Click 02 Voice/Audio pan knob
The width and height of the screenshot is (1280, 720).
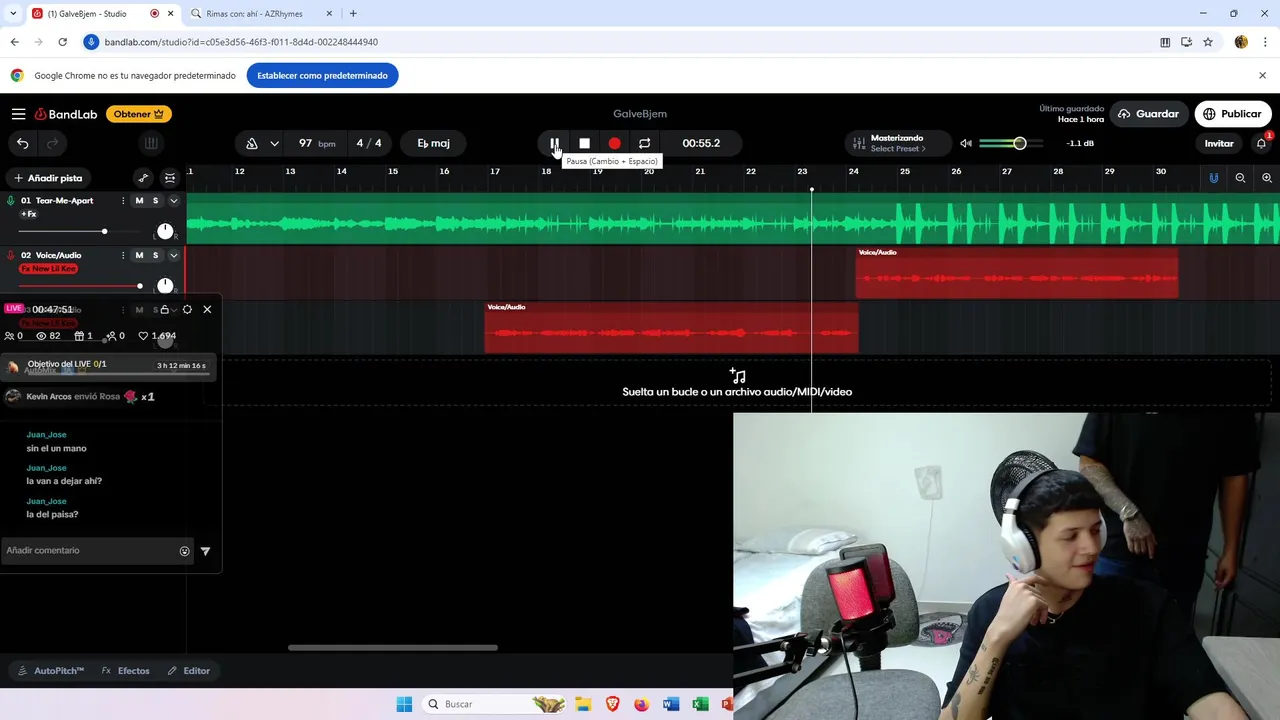(x=165, y=286)
